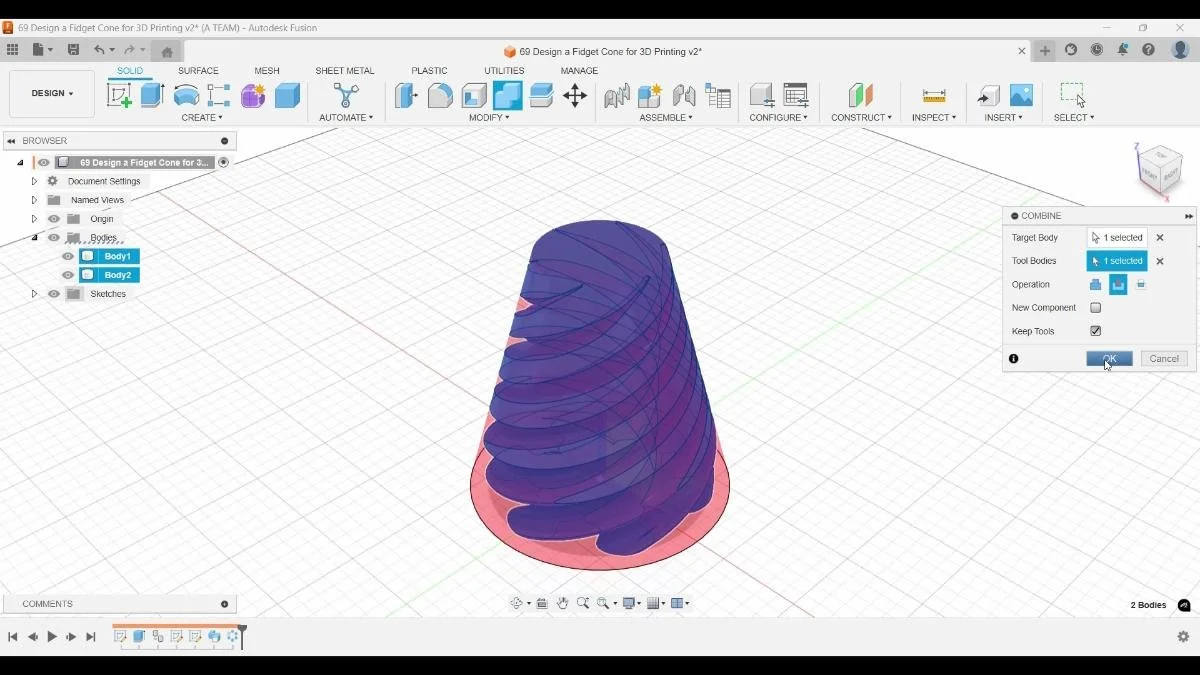Screen dimensions: 1200x675
Task: Collapse the Bodies folder
Action: tap(34, 238)
